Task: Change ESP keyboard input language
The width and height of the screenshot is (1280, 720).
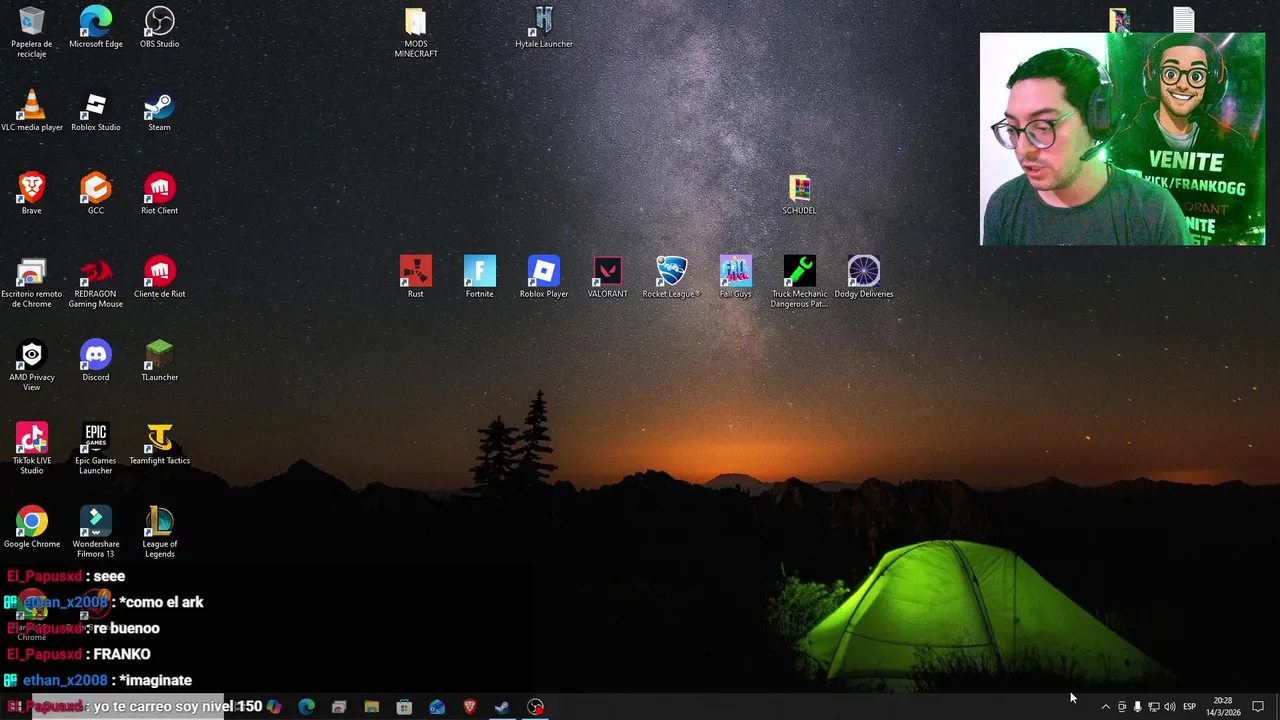Action: coord(1189,707)
